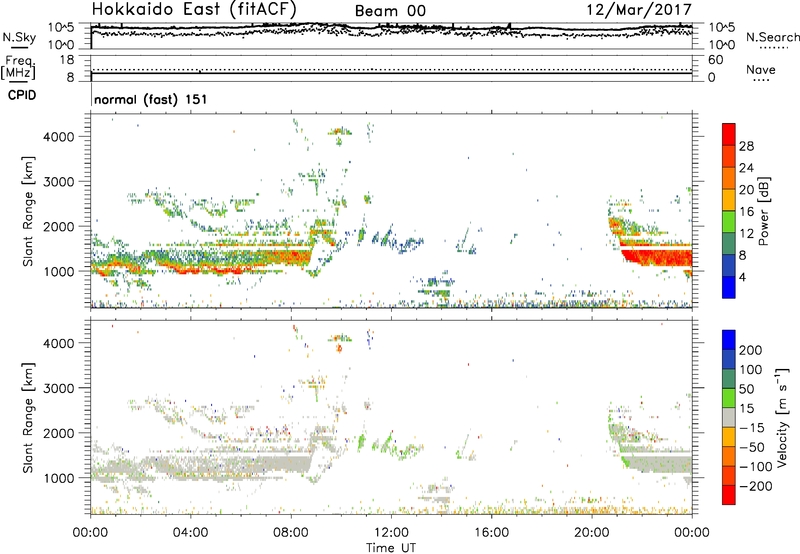Click the '20:00' time axis label

pyautogui.click(x=591, y=533)
